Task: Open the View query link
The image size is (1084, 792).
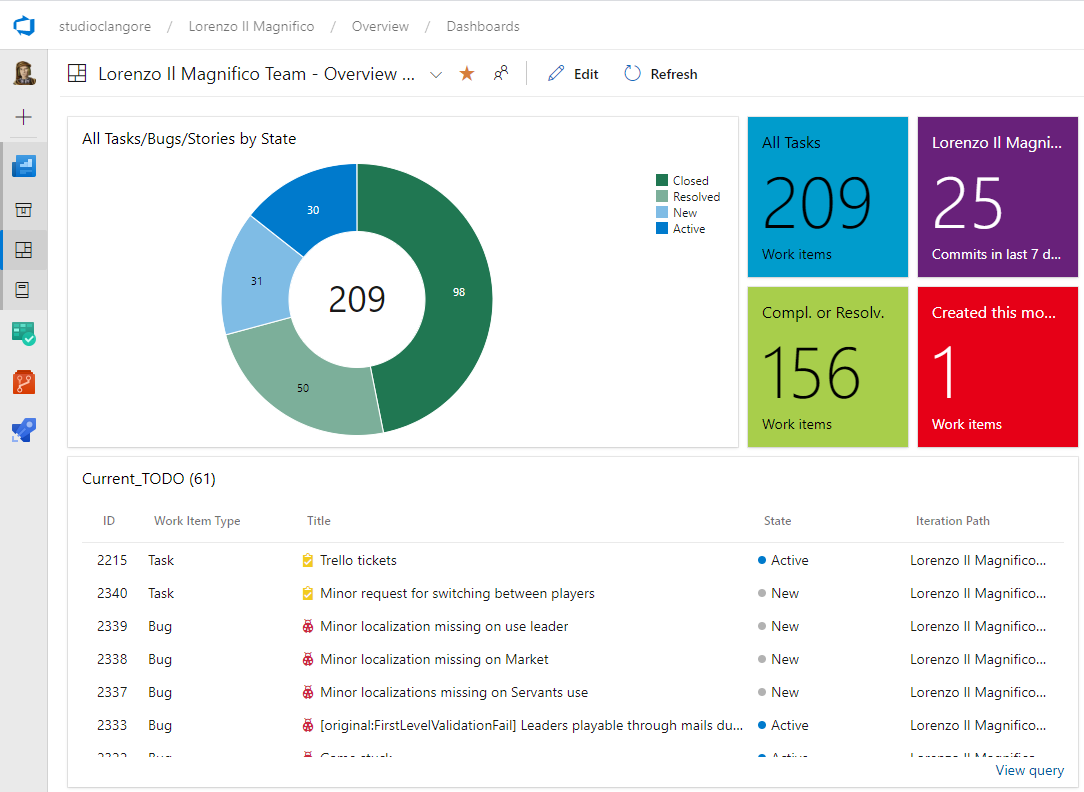Action: (x=1029, y=770)
